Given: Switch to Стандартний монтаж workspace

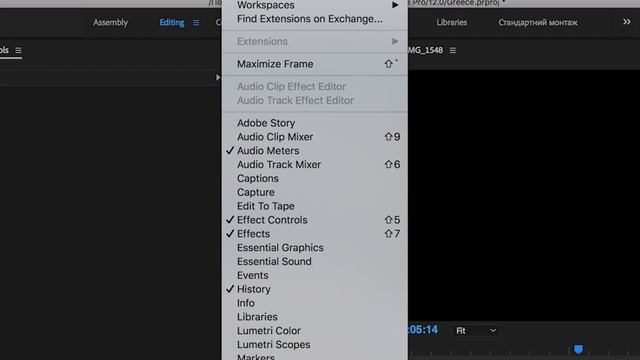Looking at the screenshot, I should [x=538, y=22].
